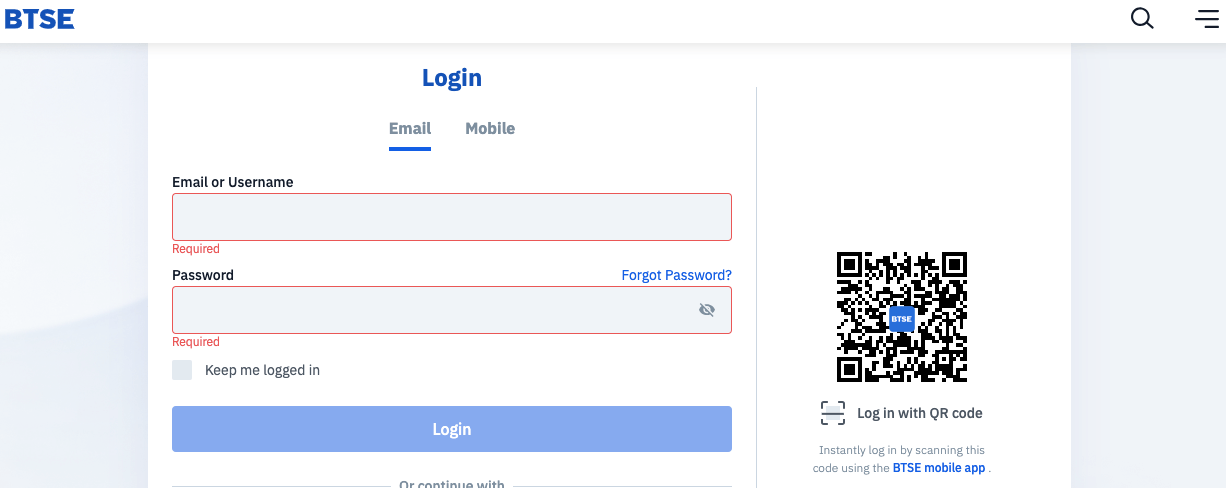Click the BTSE badge inside QR code
Screen dimensions: 1226x488
pyautogui.click(x=902, y=318)
